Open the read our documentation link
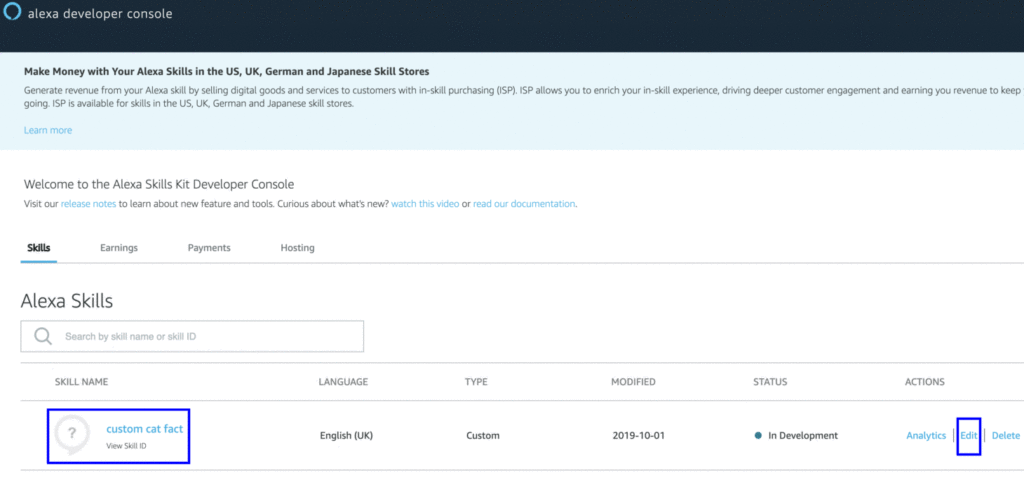 pyautogui.click(x=524, y=204)
